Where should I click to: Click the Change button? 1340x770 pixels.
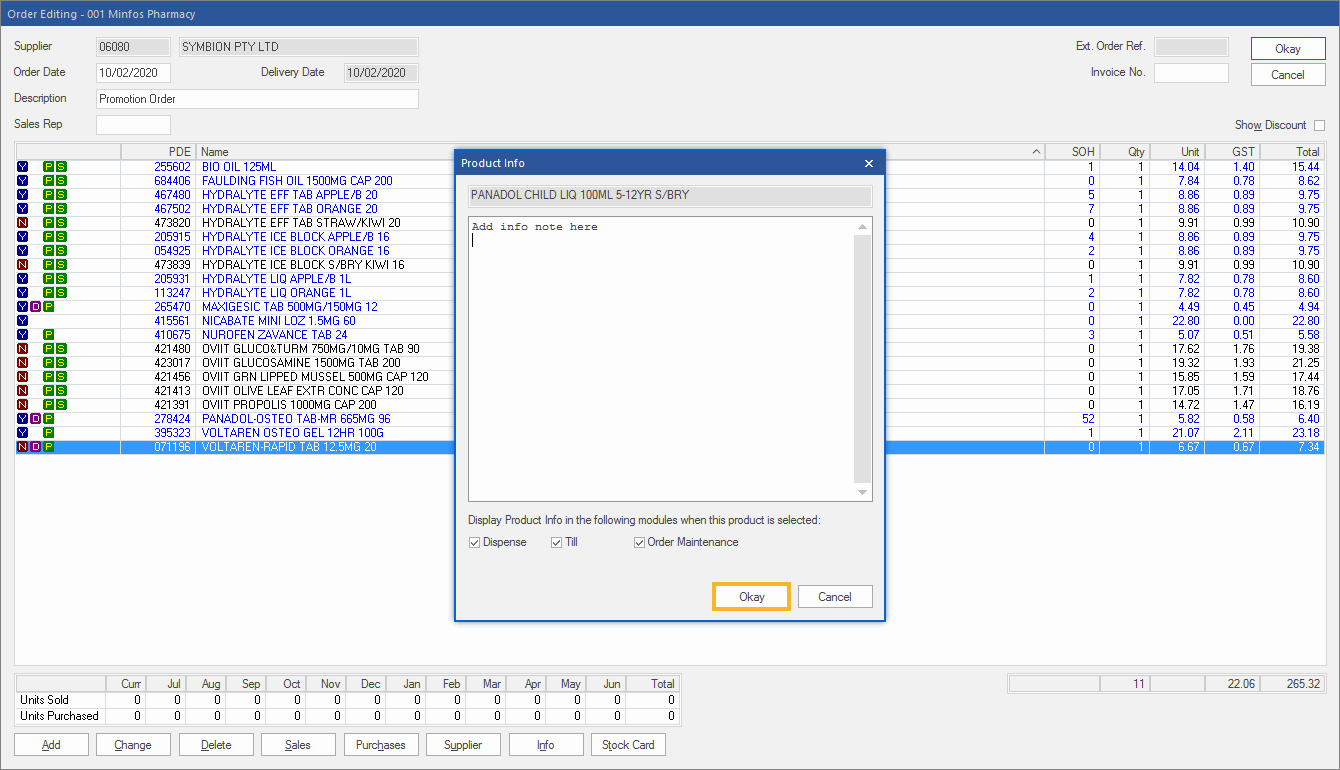(x=133, y=745)
